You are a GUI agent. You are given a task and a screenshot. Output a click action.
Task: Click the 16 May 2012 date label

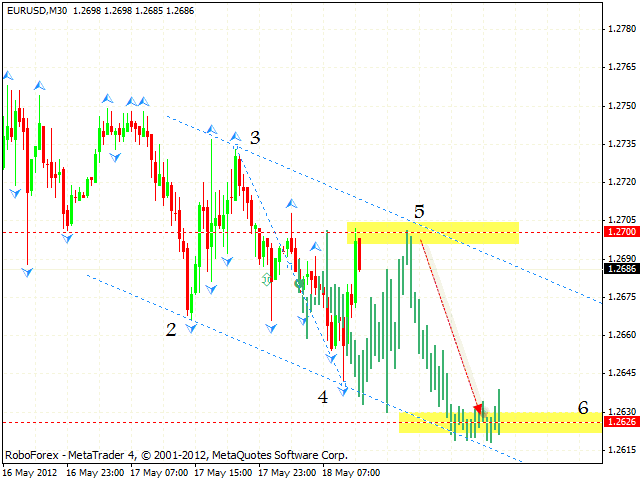click(x=28, y=471)
